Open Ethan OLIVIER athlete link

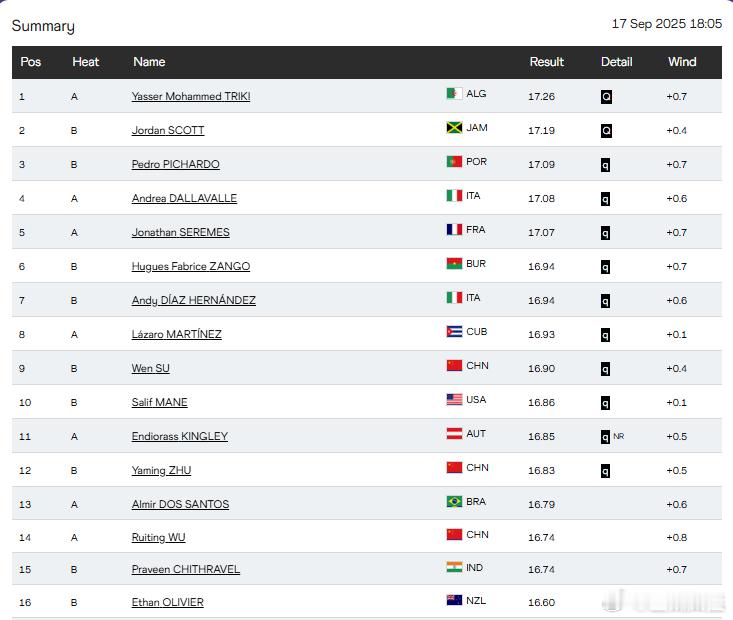[167, 602]
